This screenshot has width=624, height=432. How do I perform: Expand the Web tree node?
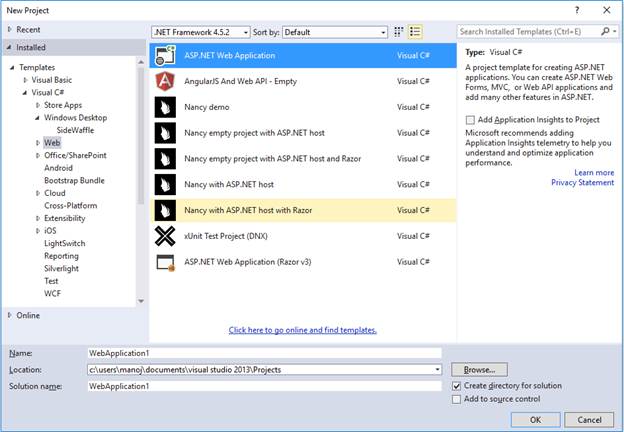tap(38, 143)
